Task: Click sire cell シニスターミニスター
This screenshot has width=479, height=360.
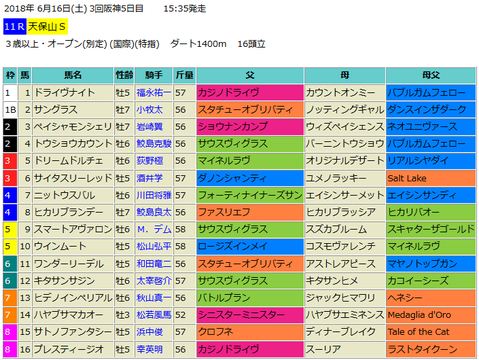Action: point(250,315)
